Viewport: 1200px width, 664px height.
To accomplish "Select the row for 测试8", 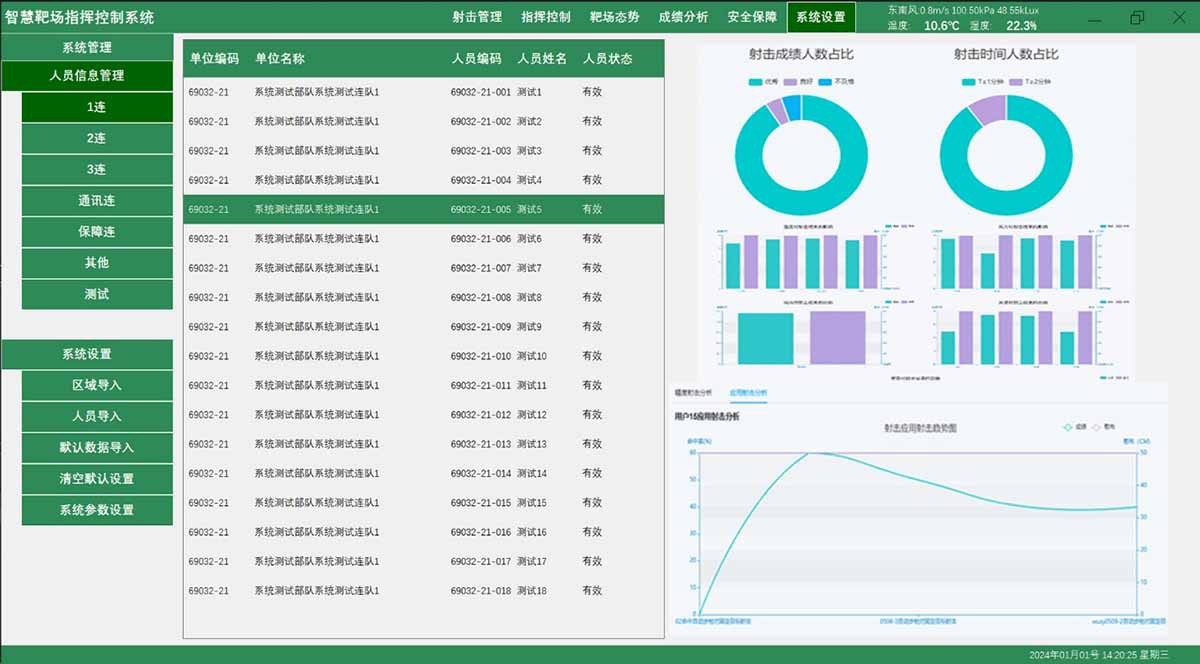I will coord(424,297).
